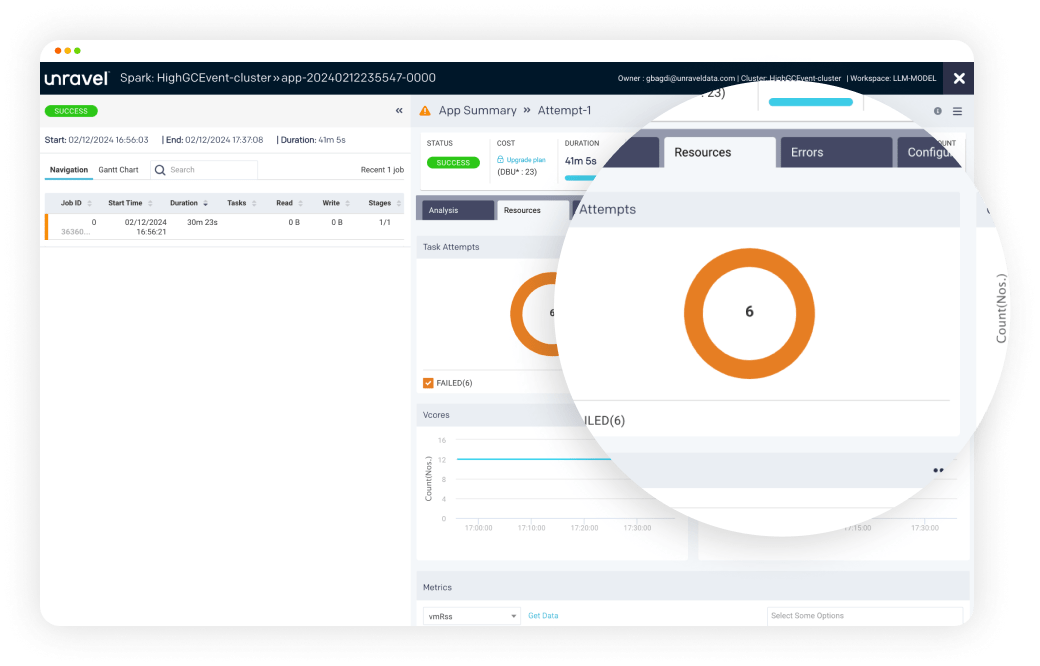This screenshot has width=1040, height=666.
Task: Click the Vcores section heading
Action: (x=436, y=415)
